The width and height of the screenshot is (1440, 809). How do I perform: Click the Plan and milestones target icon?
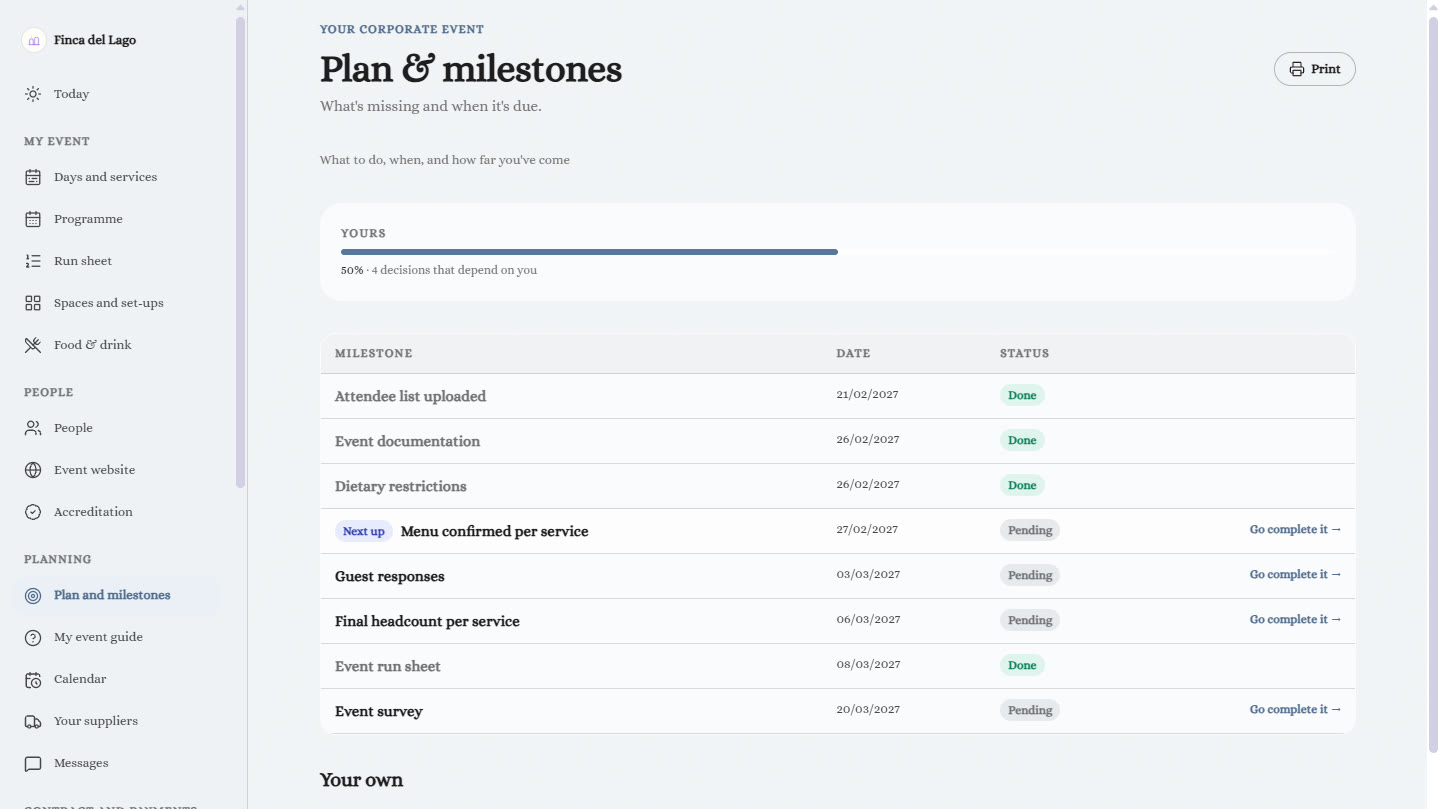click(33, 595)
